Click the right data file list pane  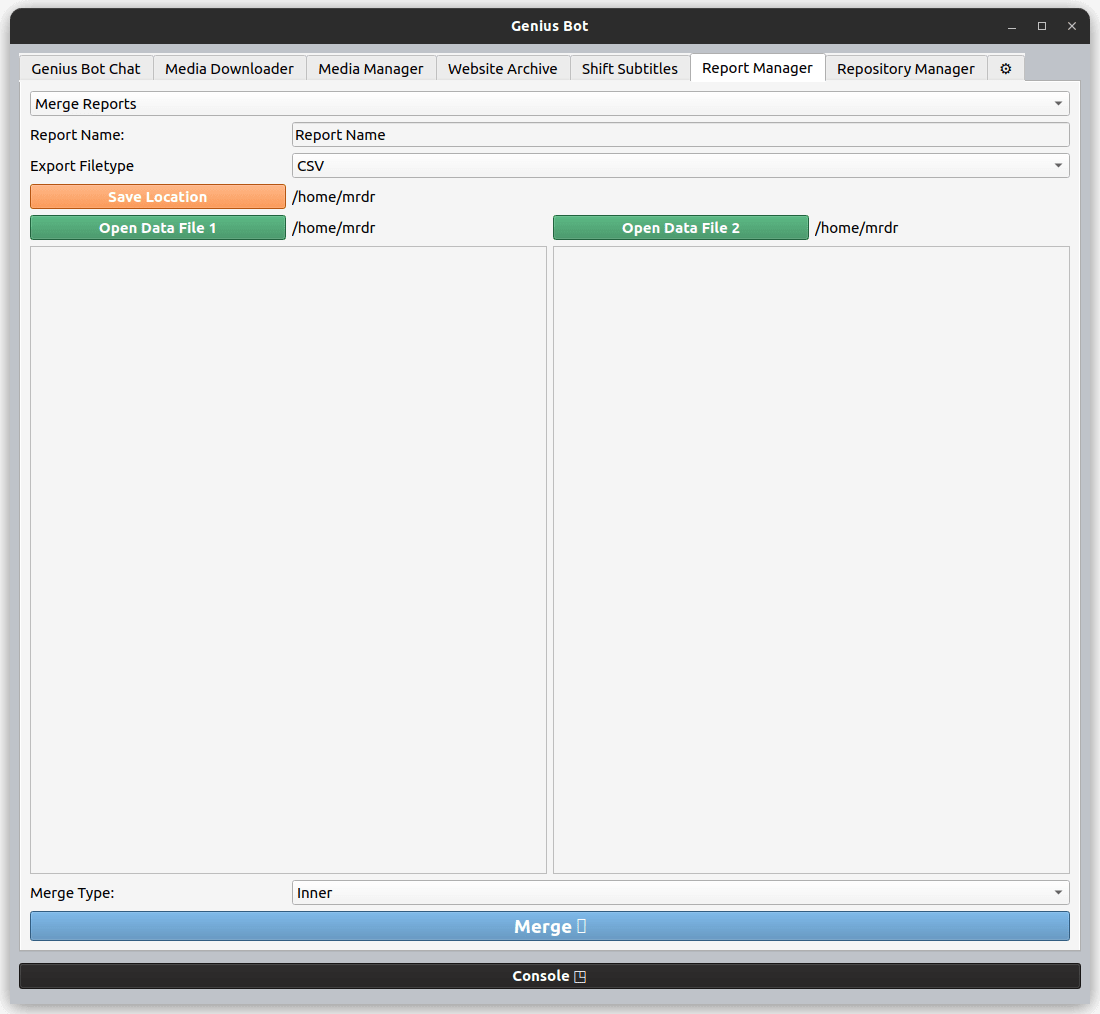click(812, 560)
